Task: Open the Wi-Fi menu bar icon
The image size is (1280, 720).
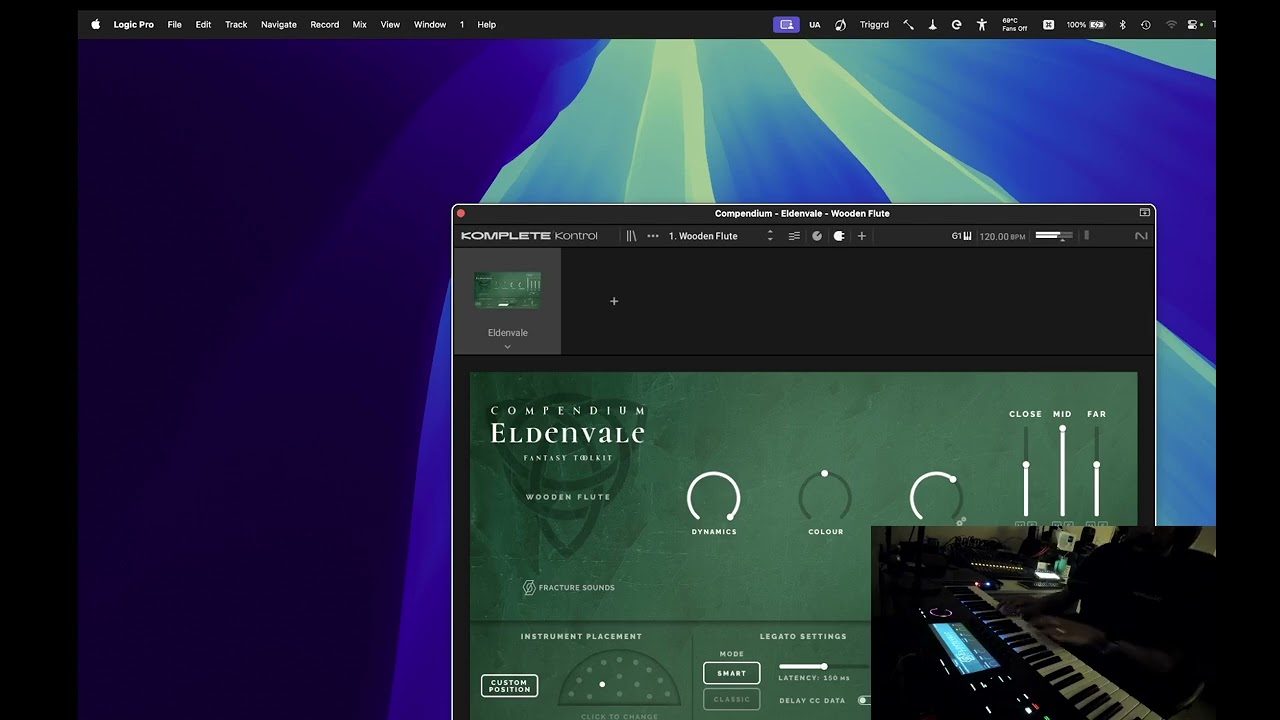Action: pyautogui.click(x=1171, y=24)
